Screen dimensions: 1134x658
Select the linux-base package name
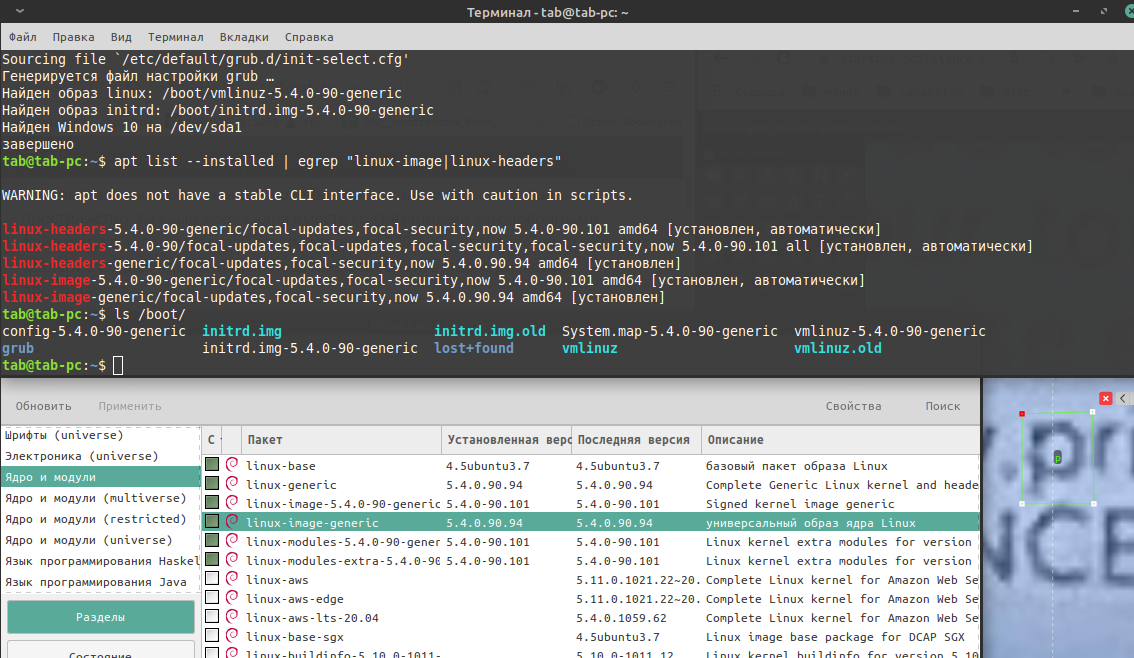coord(281,466)
